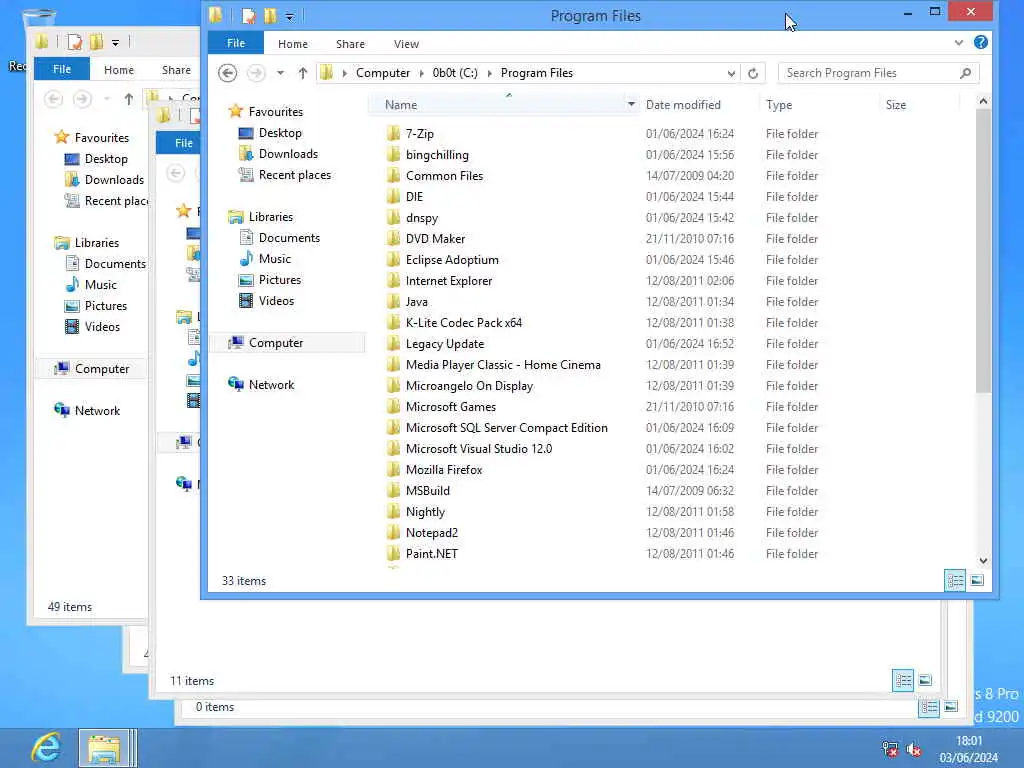The image size is (1024, 768).
Task: Select Microsoft Visual Studio 12.0 folder
Action: (479, 449)
